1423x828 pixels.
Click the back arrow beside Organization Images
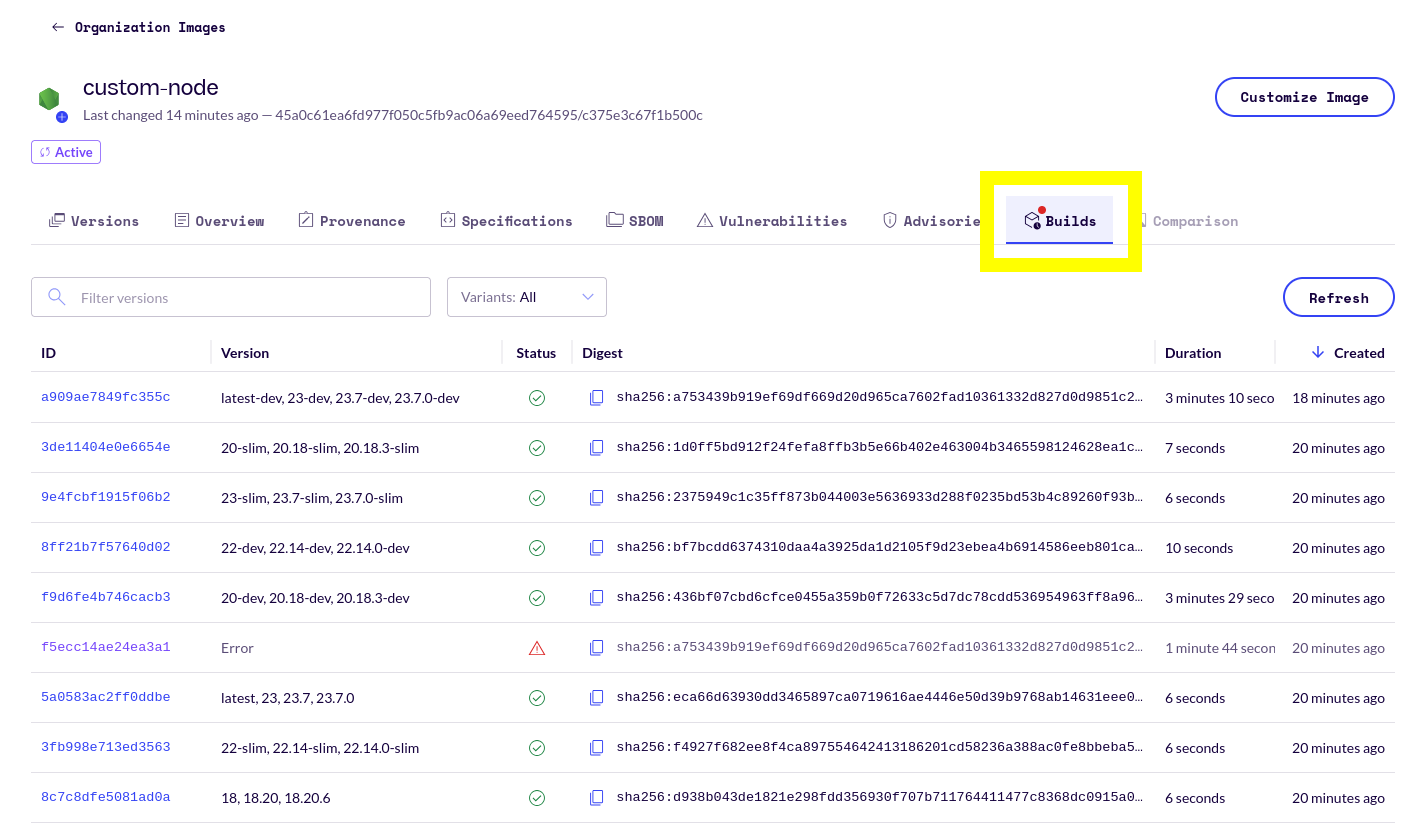pyautogui.click(x=58, y=27)
